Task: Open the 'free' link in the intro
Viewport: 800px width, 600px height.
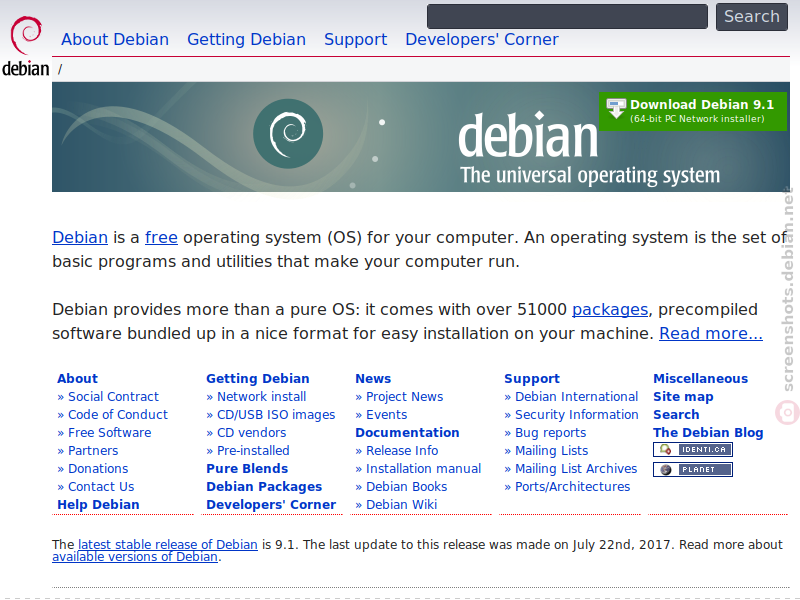Action: 161,237
